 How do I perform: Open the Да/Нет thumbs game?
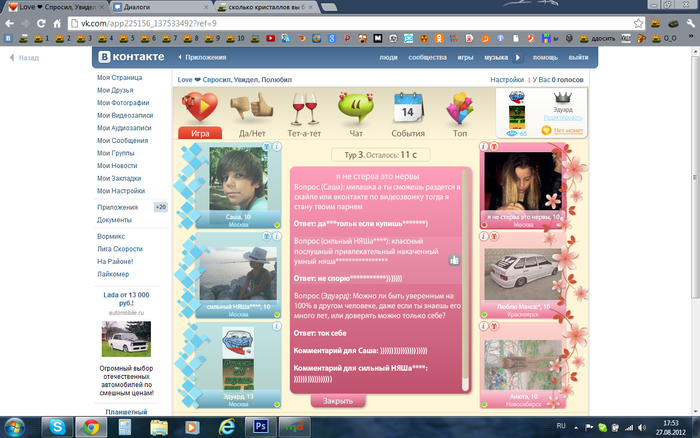[x=252, y=107]
